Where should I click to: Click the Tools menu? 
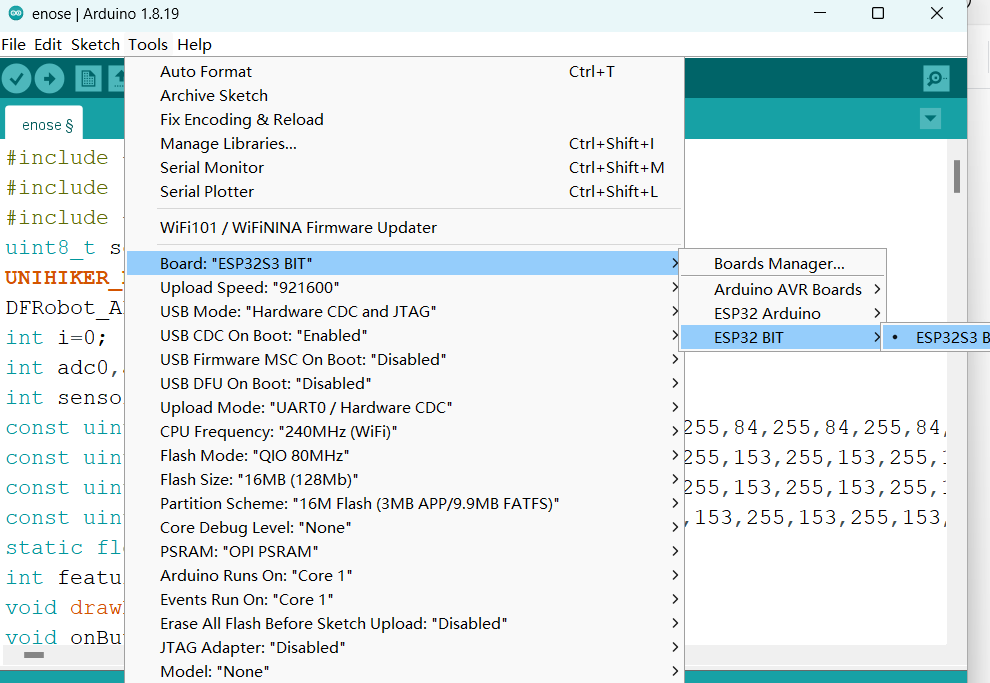pos(148,45)
